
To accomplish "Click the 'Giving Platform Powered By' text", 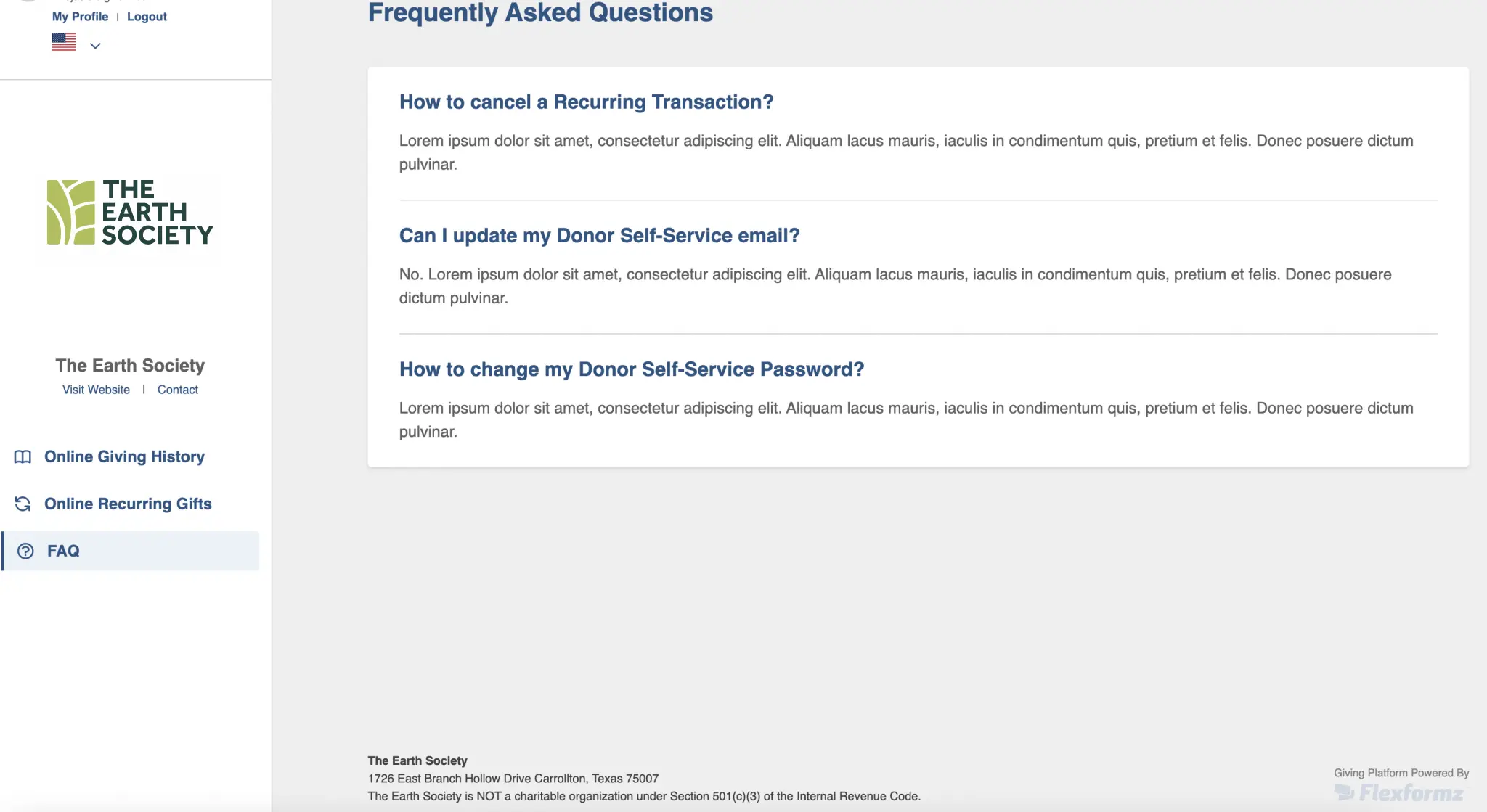I will coord(1401,773).
